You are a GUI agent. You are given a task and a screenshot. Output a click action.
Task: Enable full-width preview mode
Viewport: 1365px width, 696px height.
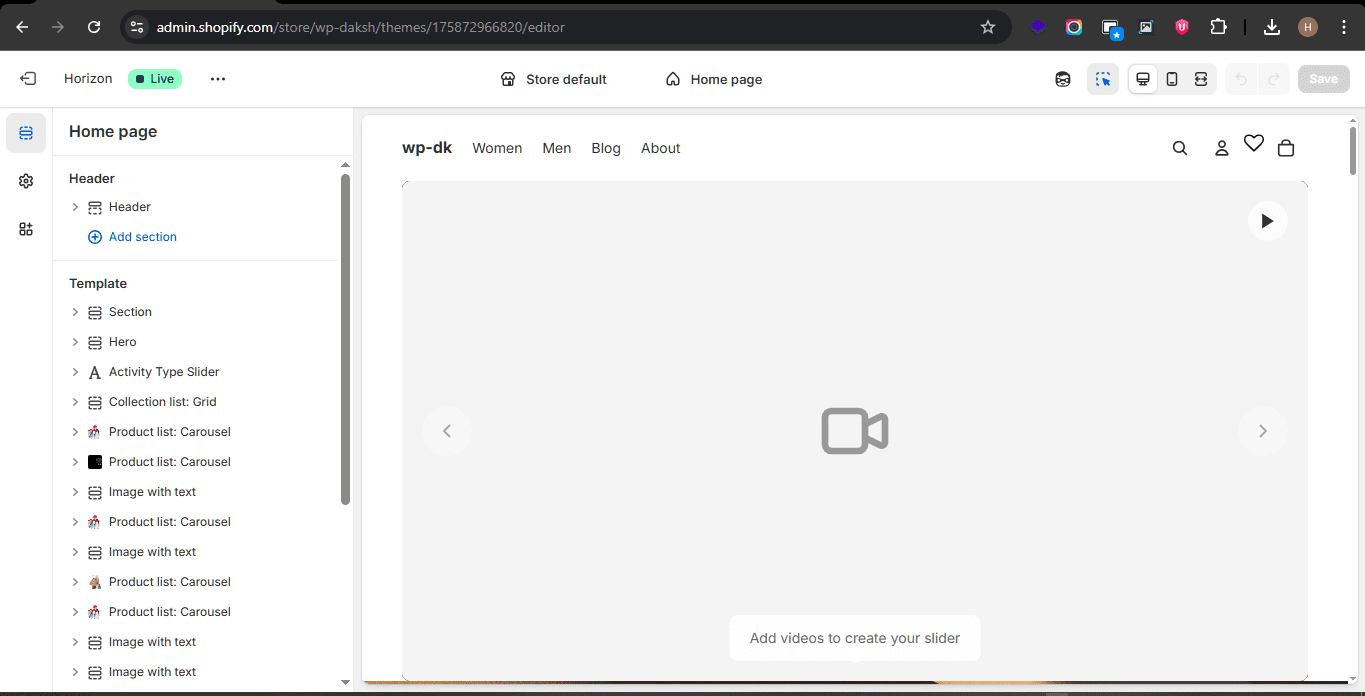click(x=1200, y=78)
